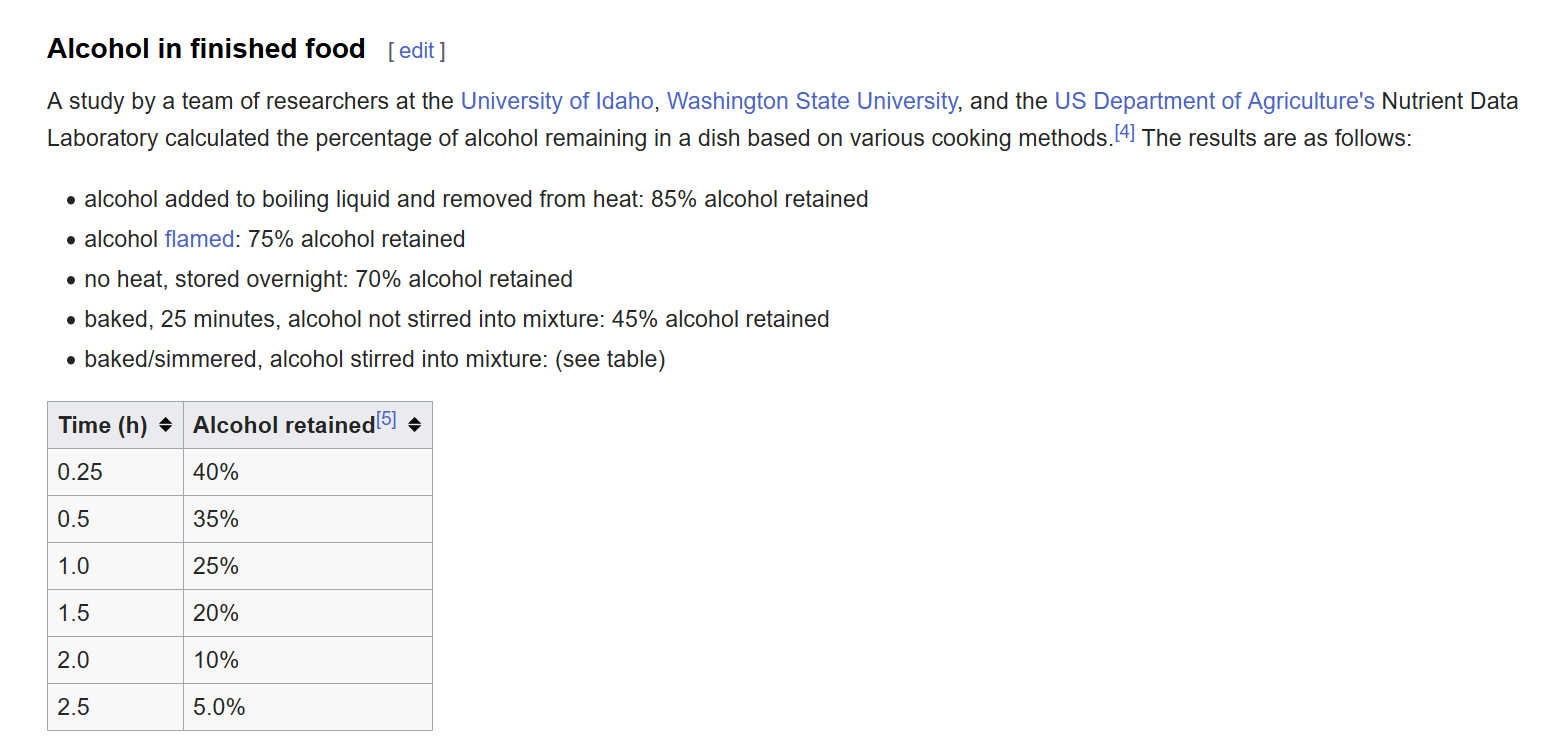Open the University of Idaho link
The image size is (1565, 751).
(556, 101)
